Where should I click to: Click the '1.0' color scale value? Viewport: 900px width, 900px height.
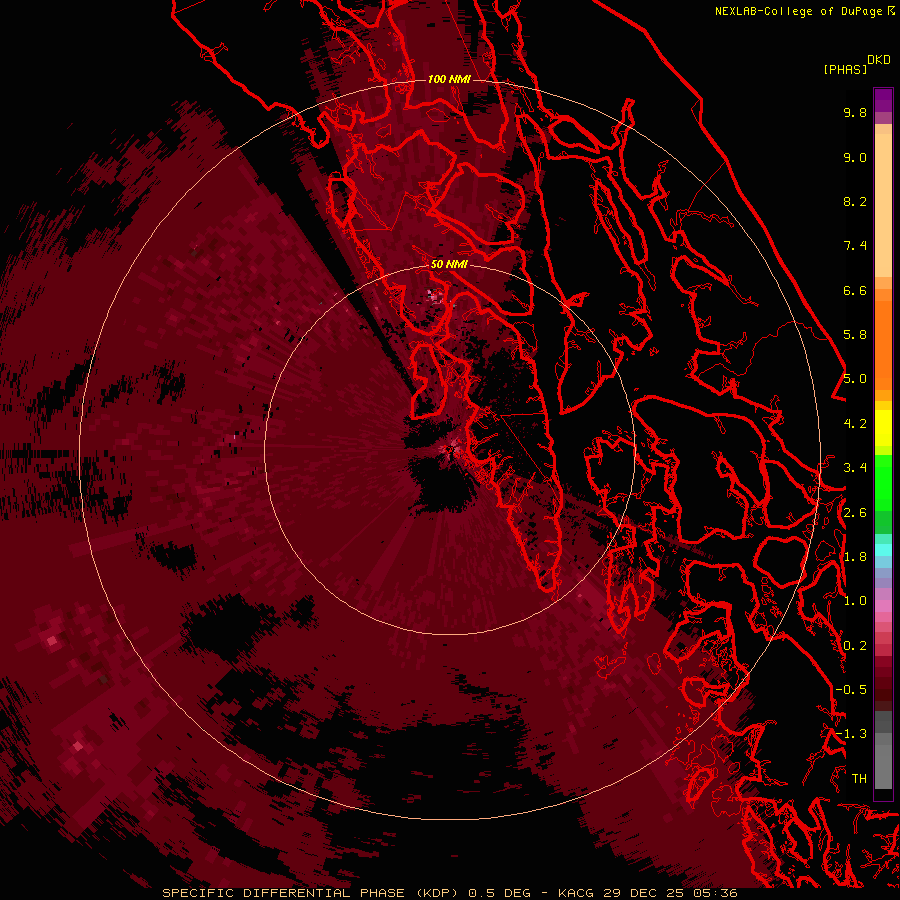tap(855, 602)
